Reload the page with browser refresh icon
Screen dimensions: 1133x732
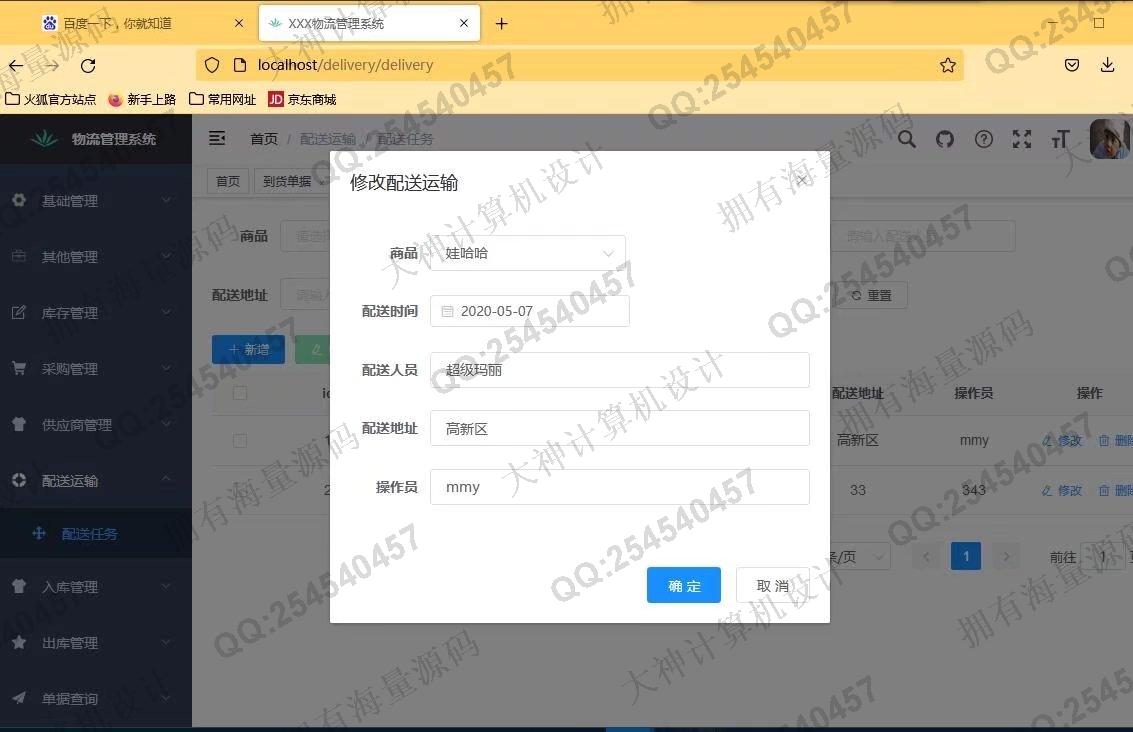pos(88,65)
